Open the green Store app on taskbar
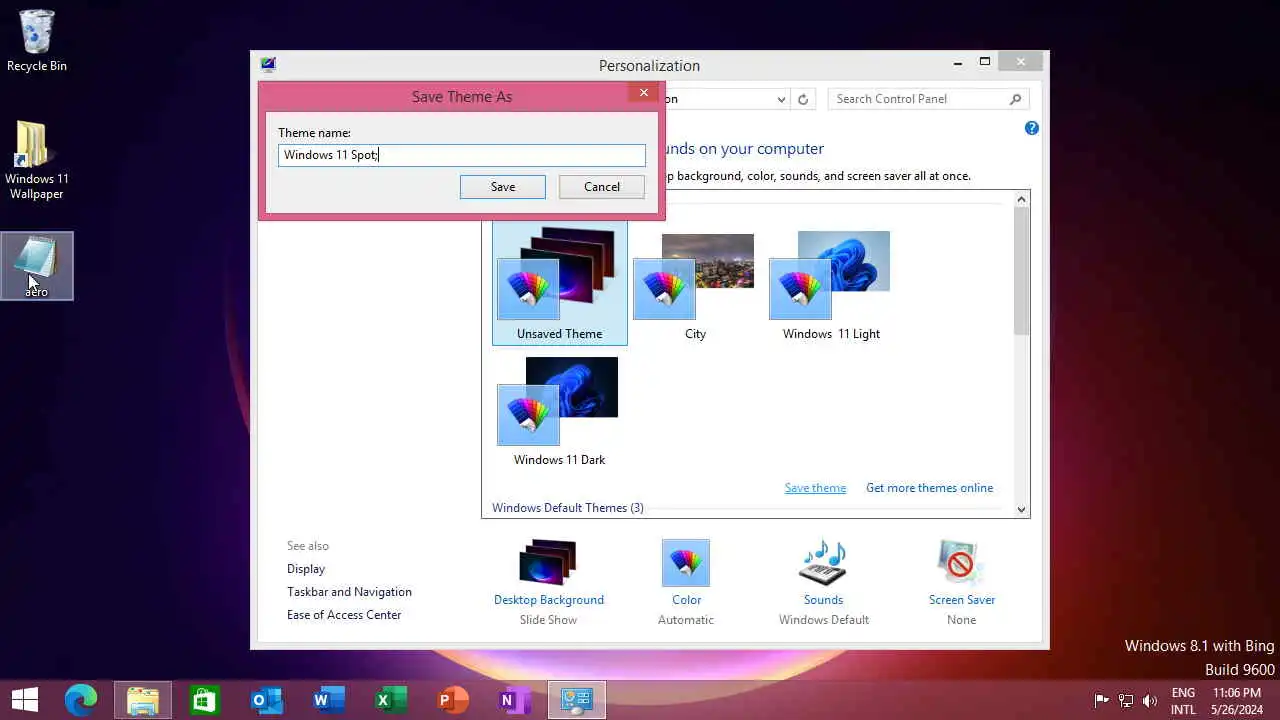The width and height of the screenshot is (1280, 720). [x=204, y=700]
